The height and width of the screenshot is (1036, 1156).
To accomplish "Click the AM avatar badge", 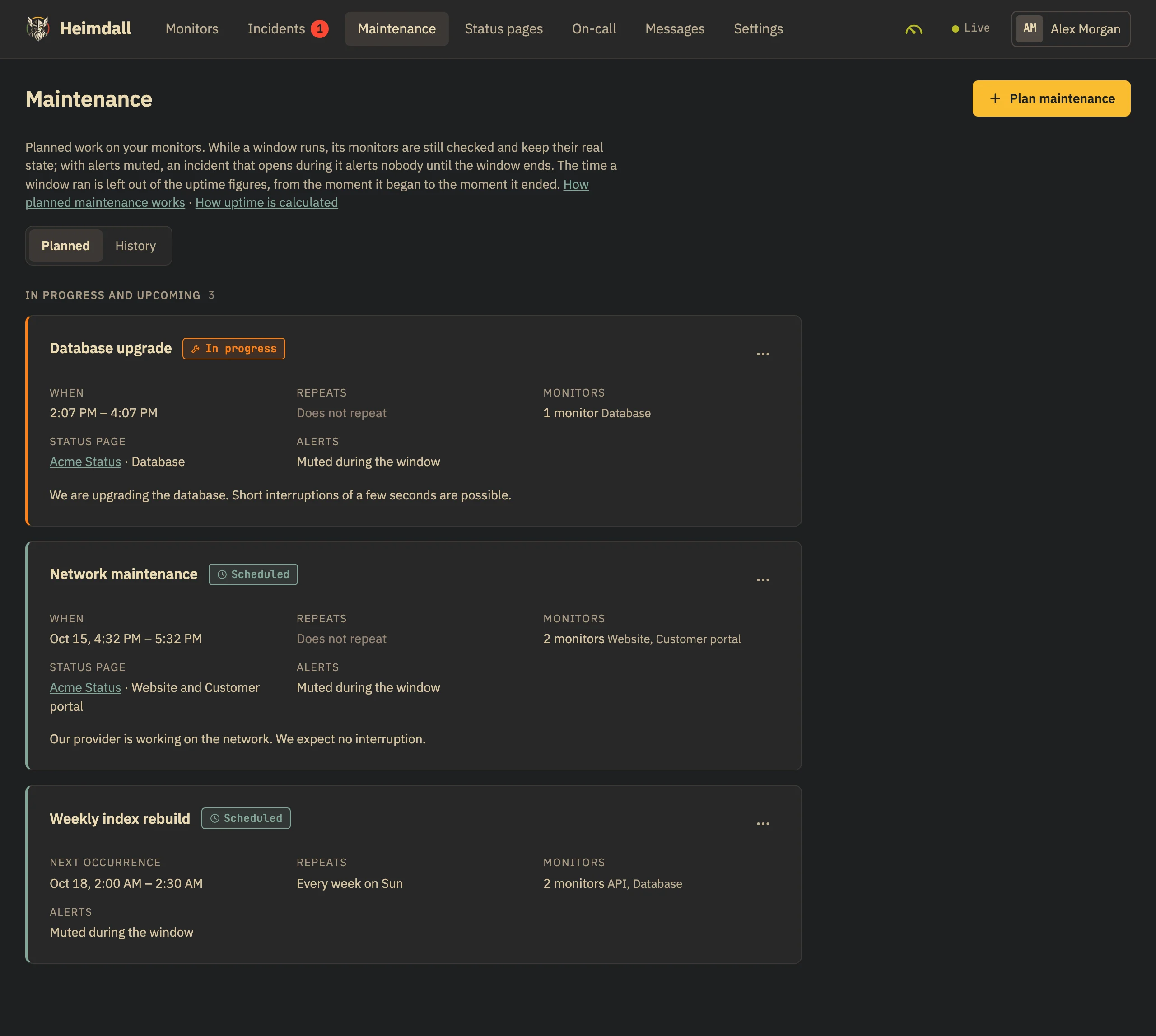I will coord(1030,28).
